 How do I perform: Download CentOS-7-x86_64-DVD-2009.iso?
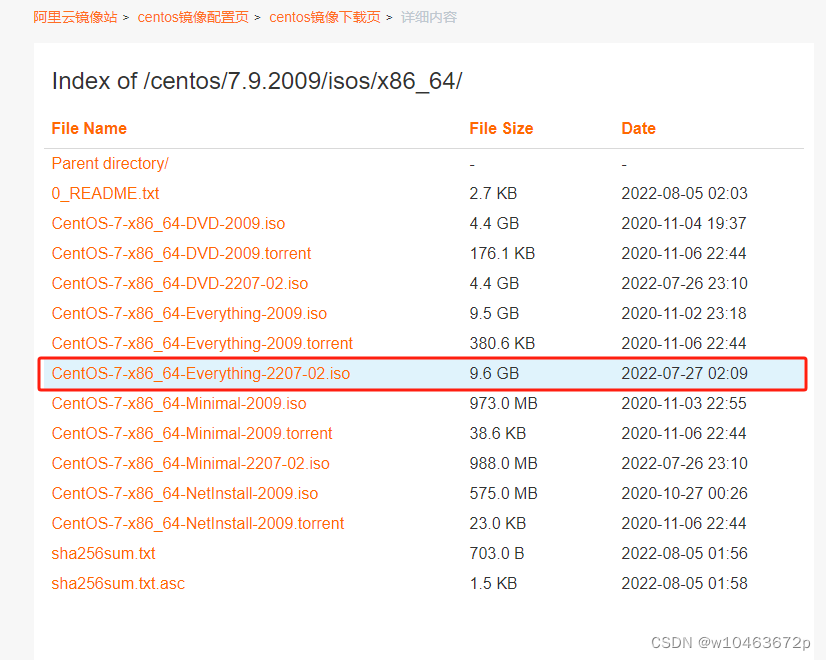(168, 224)
